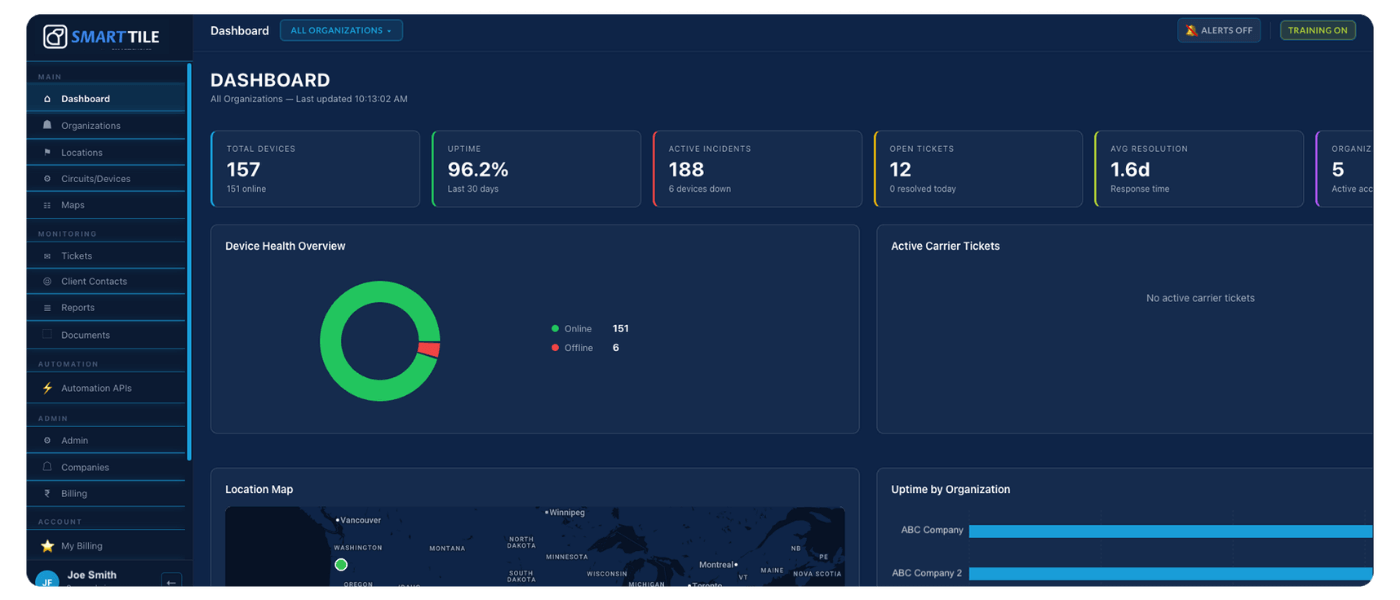Open My Billing via the star icon
The image size is (1400, 600).
pyautogui.click(x=46, y=545)
